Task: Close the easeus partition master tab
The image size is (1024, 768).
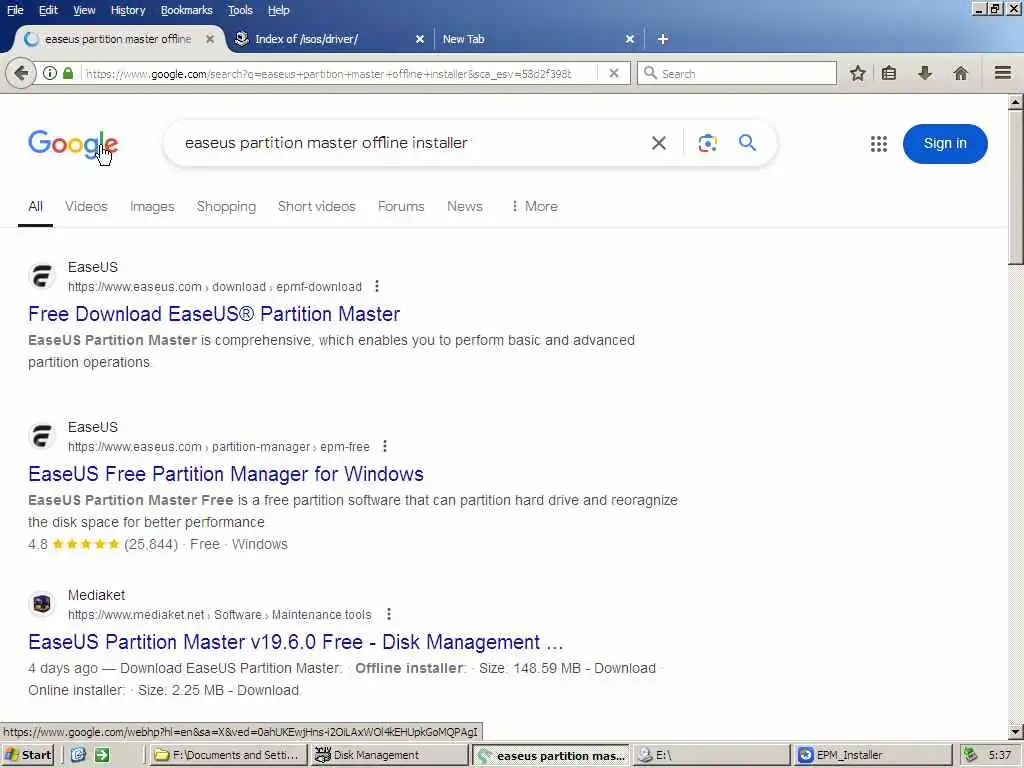Action: pos(210,39)
